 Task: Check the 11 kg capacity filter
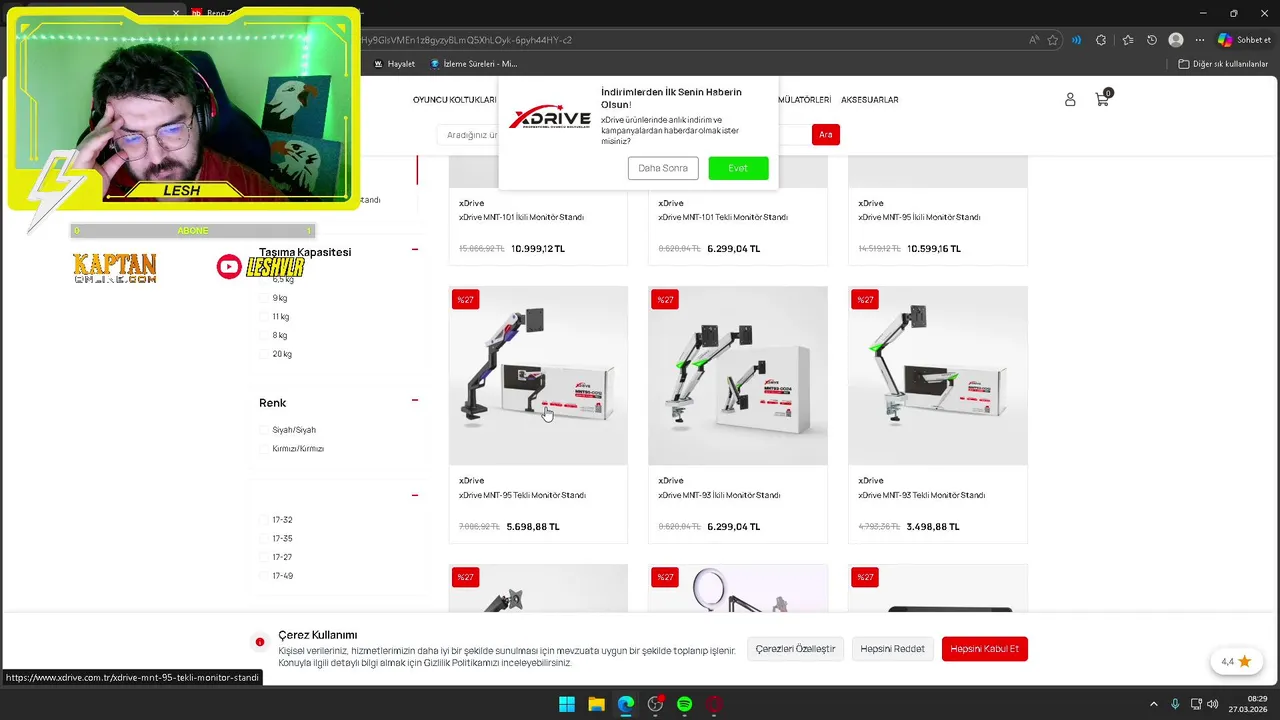[x=265, y=317]
